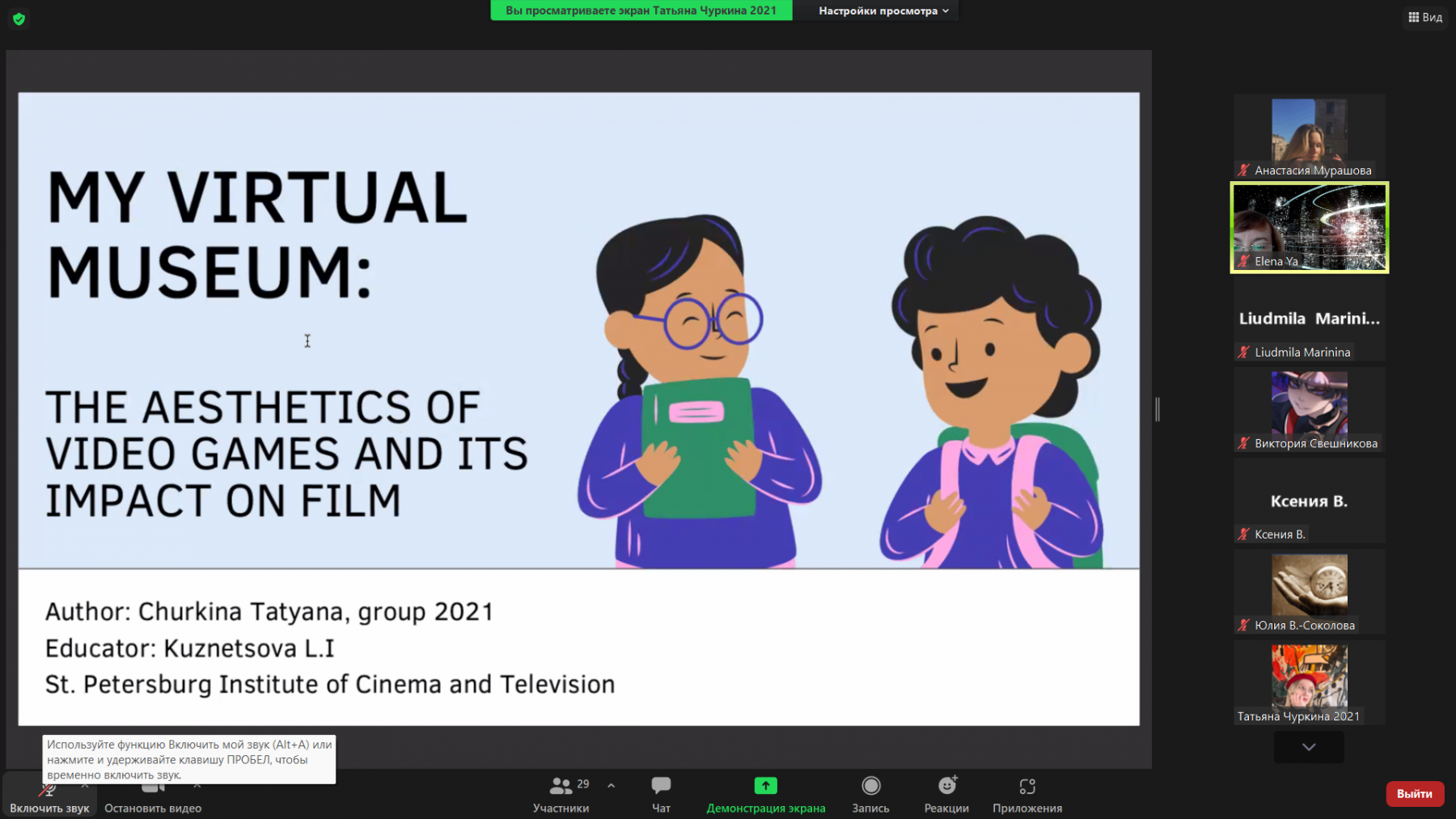
Task: Click the muted mic icon beside Elena Ya
Action: tap(1244, 261)
